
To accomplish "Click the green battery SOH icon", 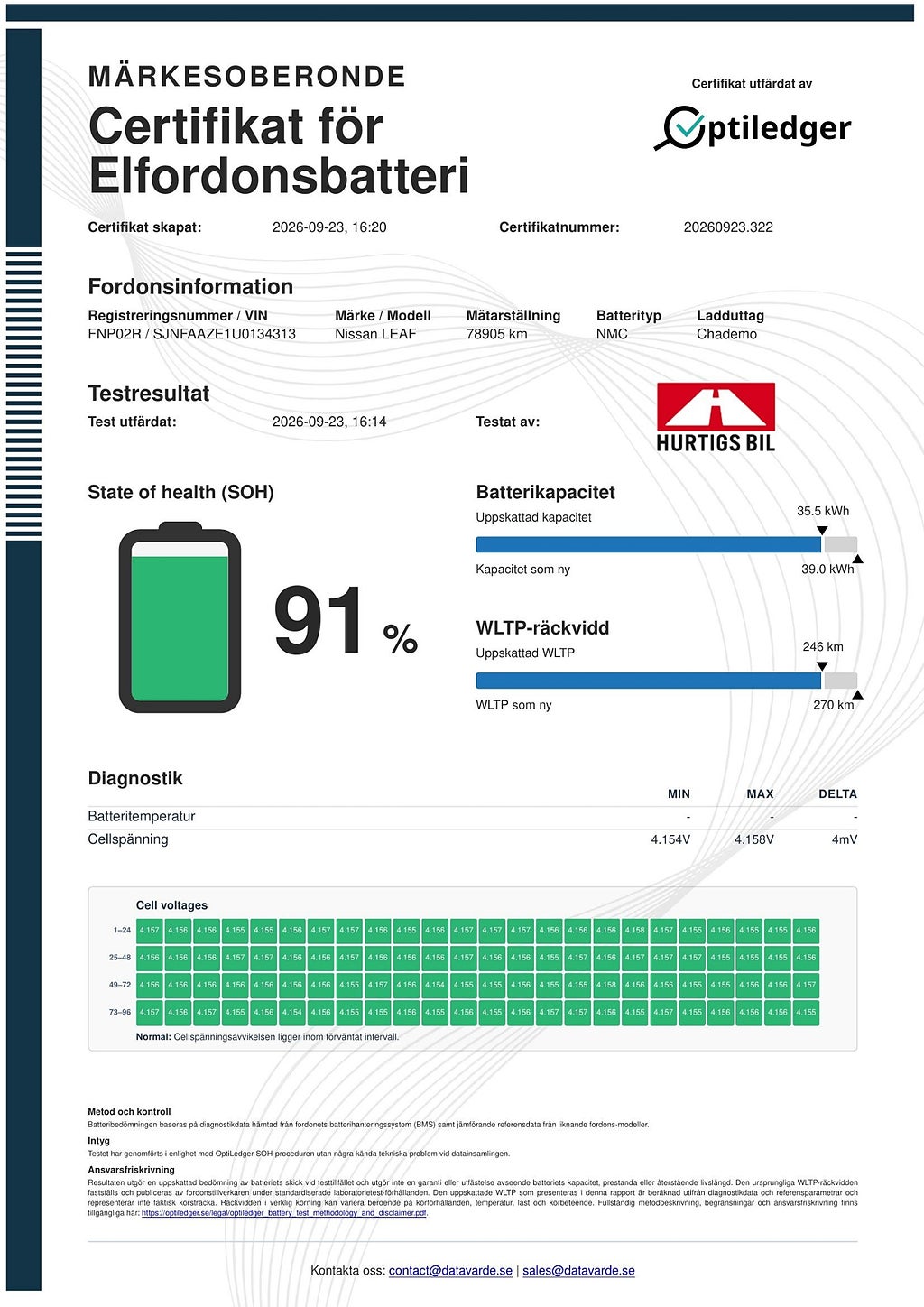I will click(180, 617).
